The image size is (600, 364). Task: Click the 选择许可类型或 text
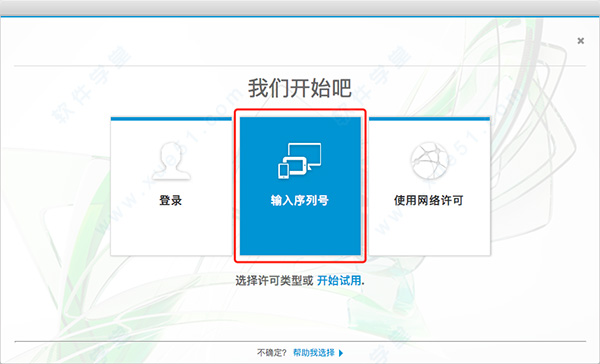point(274,281)
